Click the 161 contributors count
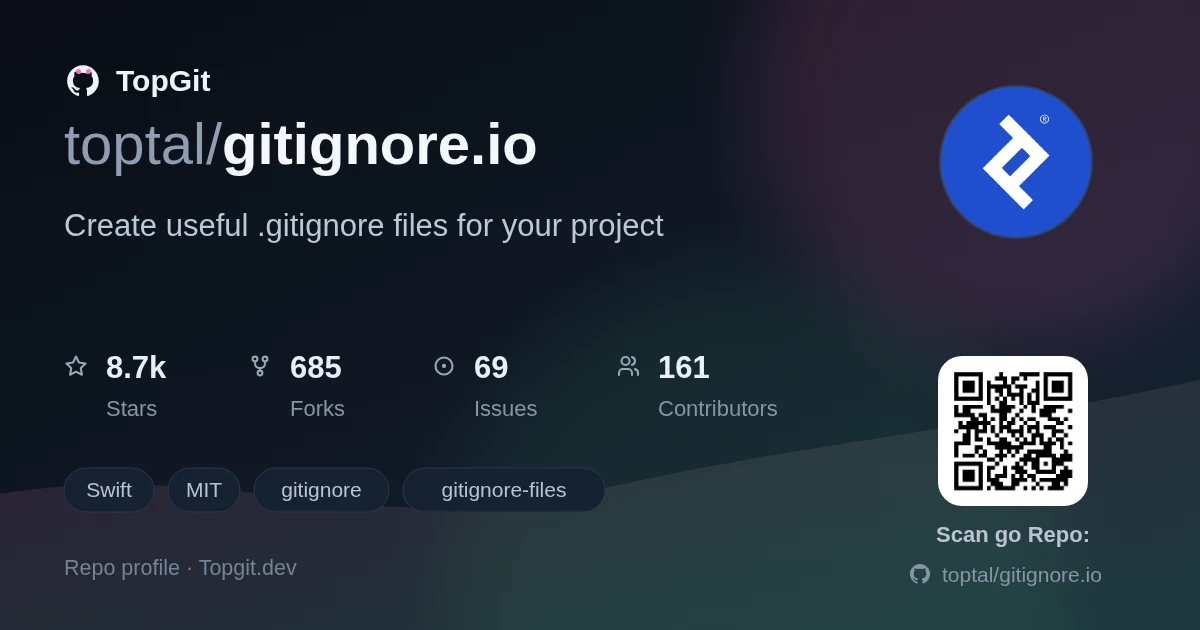 [684, 367]
